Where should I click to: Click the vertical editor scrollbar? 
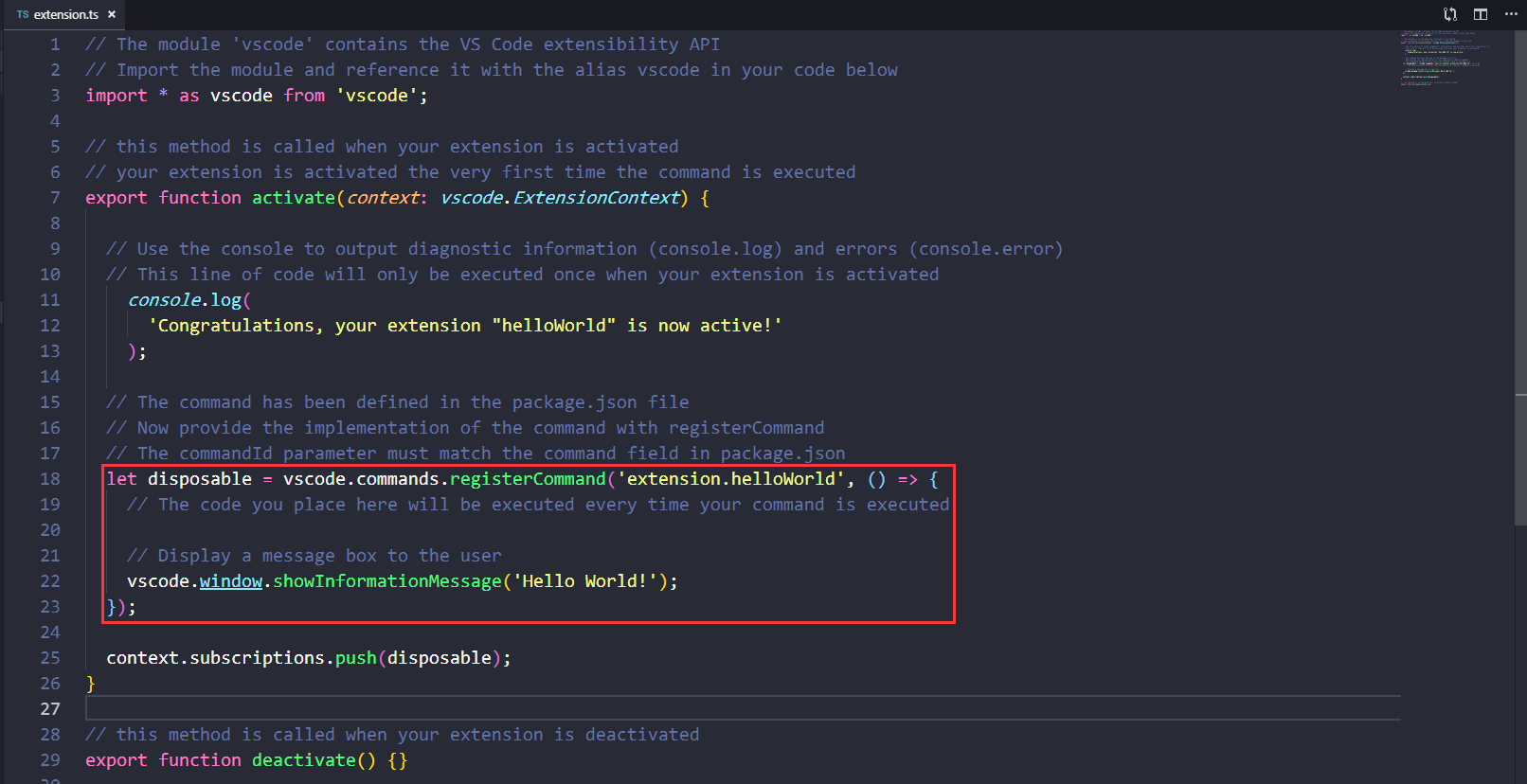[x=1519, y=284]
